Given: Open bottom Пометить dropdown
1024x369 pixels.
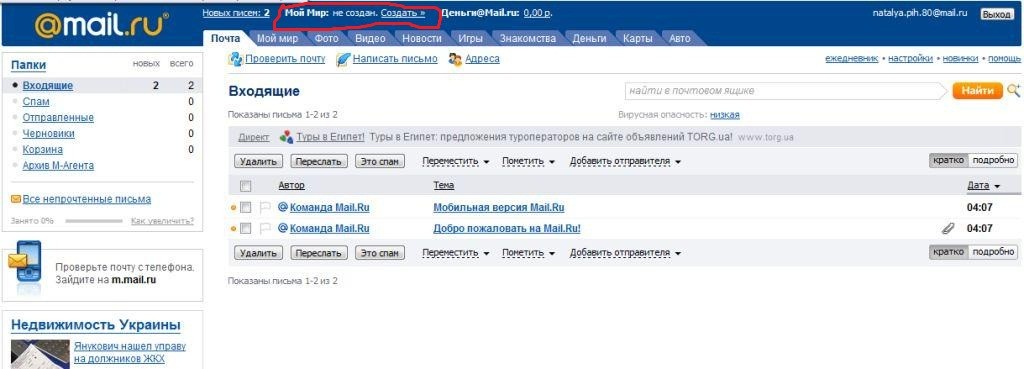Looking at the screenshot, I should tap(528, 253).
